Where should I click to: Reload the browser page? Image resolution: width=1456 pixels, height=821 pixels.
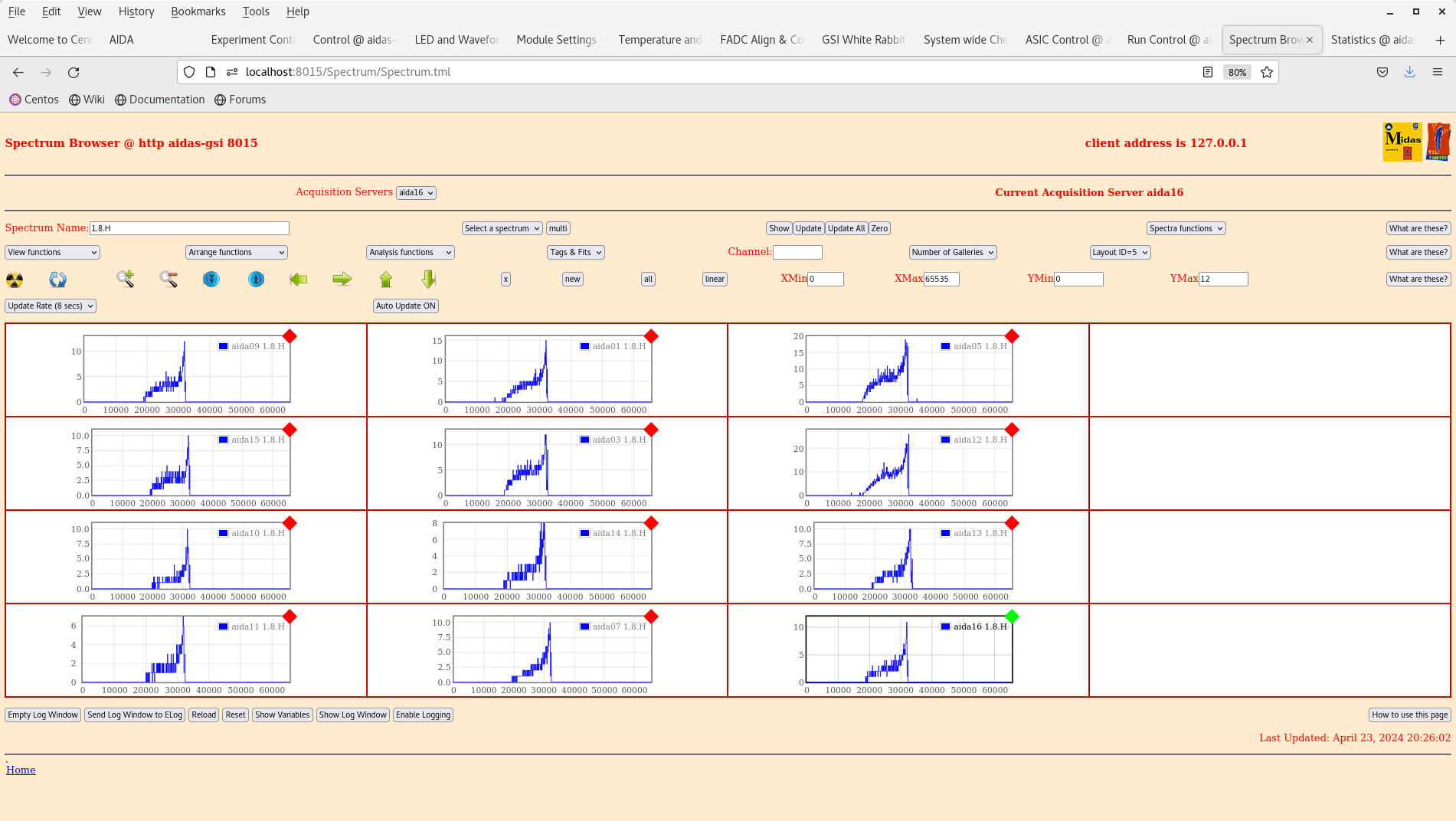[x=74, y=72]
